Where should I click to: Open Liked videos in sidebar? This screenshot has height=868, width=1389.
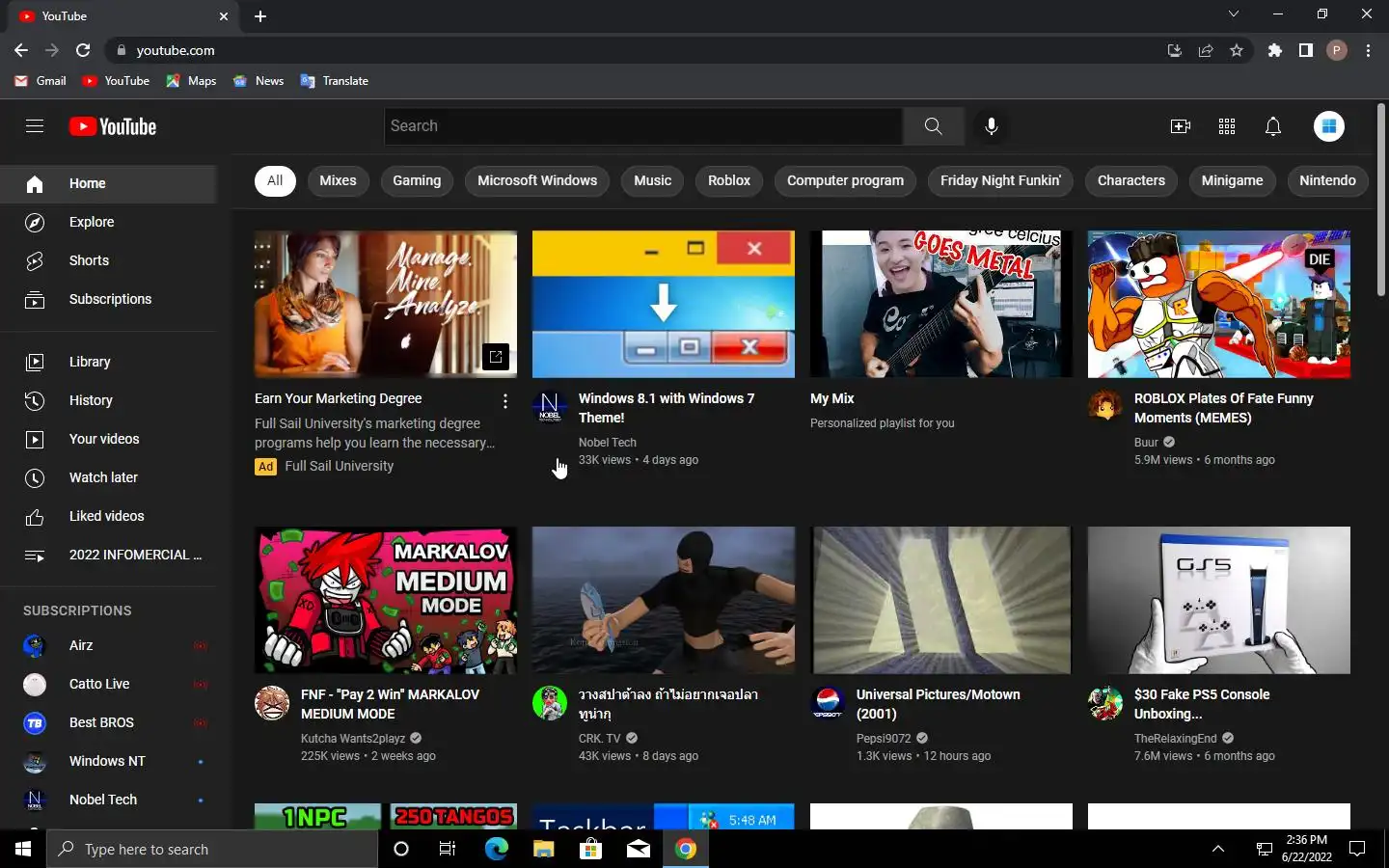pos(108,516)
